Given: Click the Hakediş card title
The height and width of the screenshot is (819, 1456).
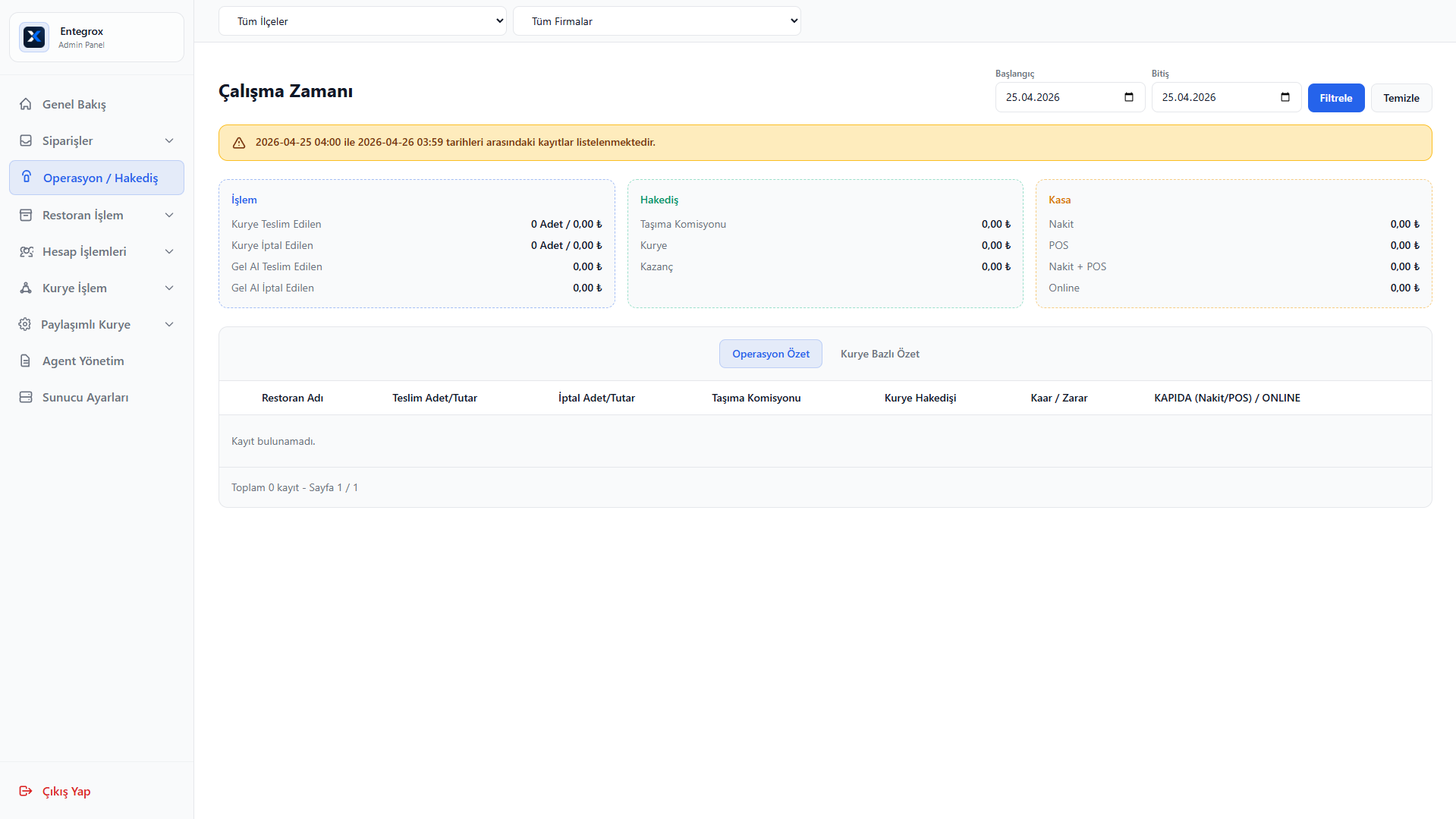Looking at the screenshot, I should (659, 200).
